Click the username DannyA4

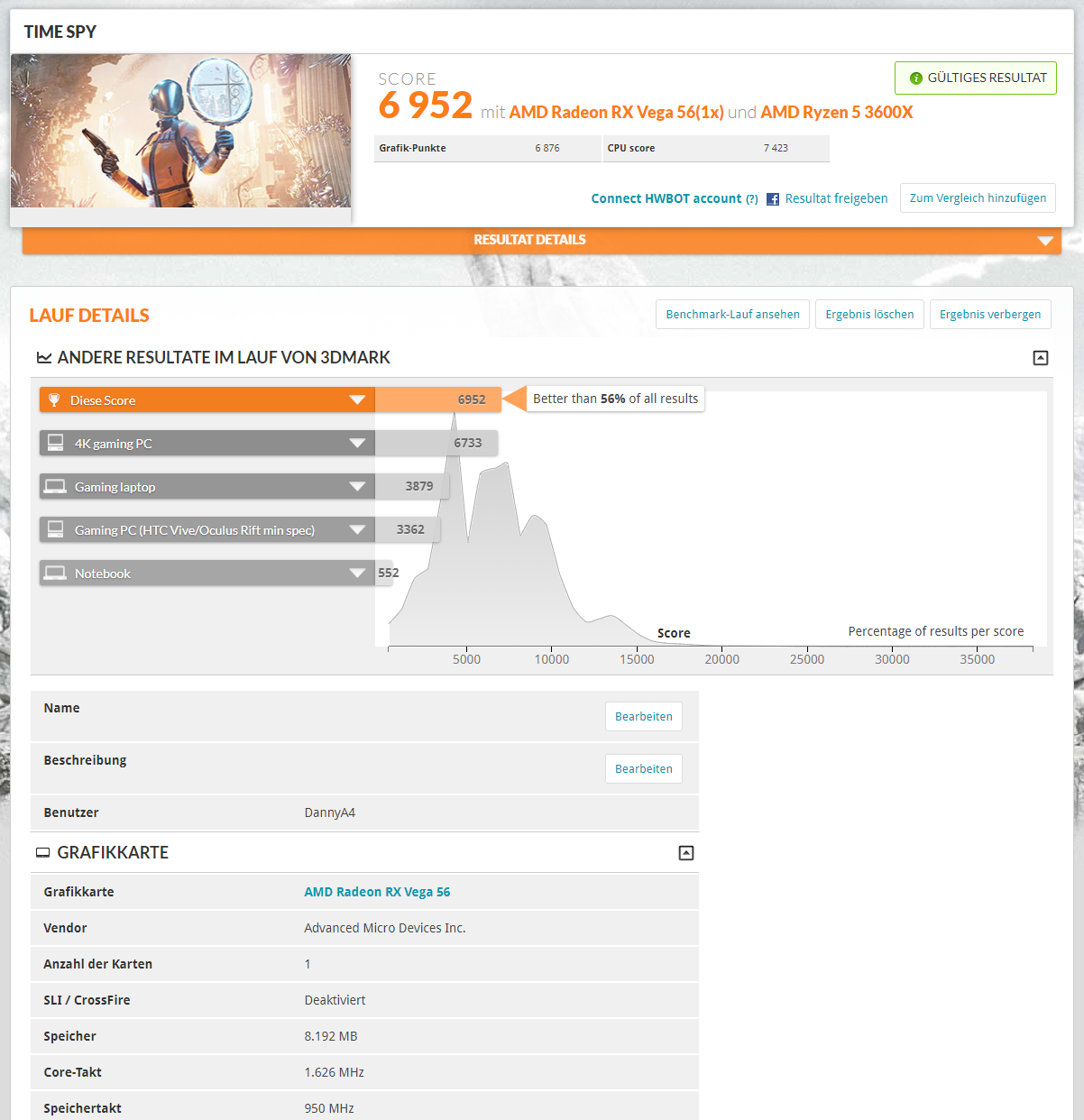pos(330,812)
